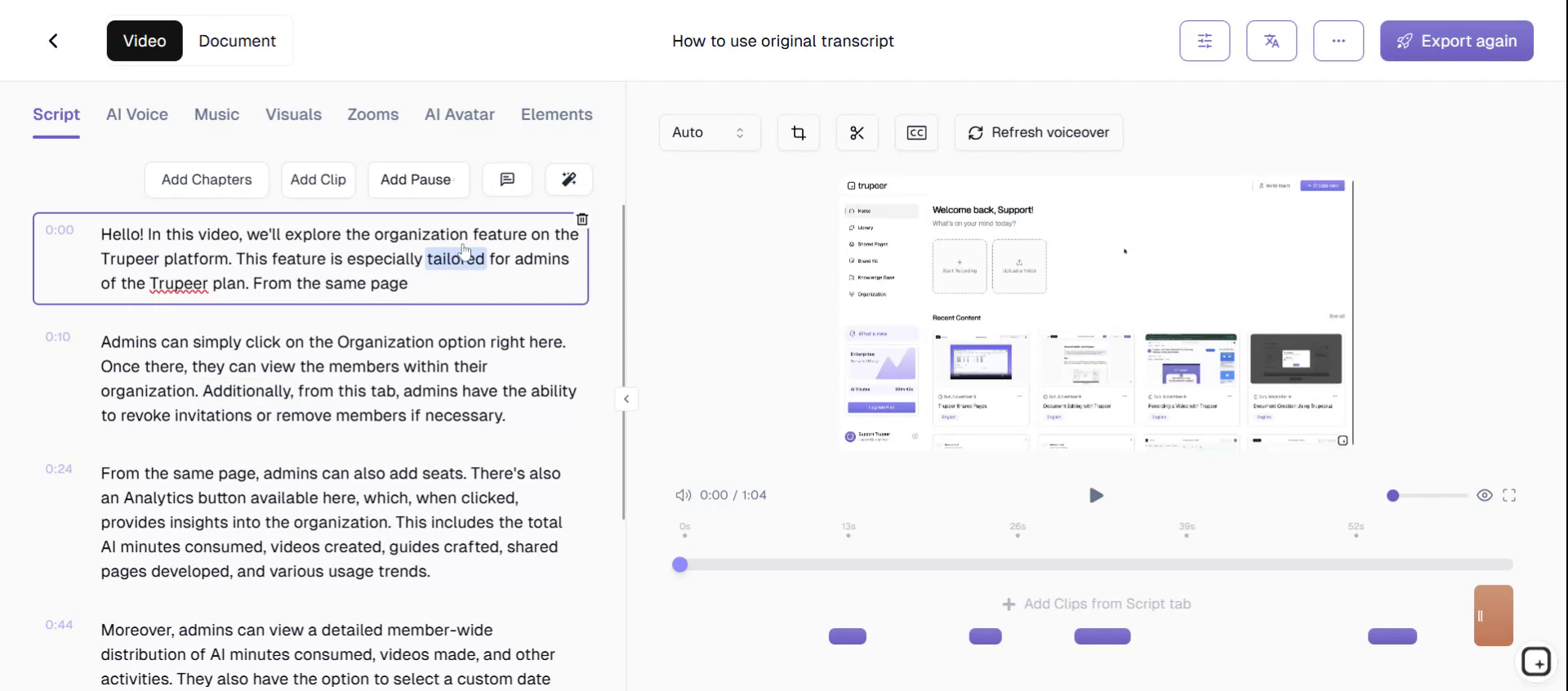Select the crop tool icon
This screenshot has height=691, width=1568.
tap(799, 132)
